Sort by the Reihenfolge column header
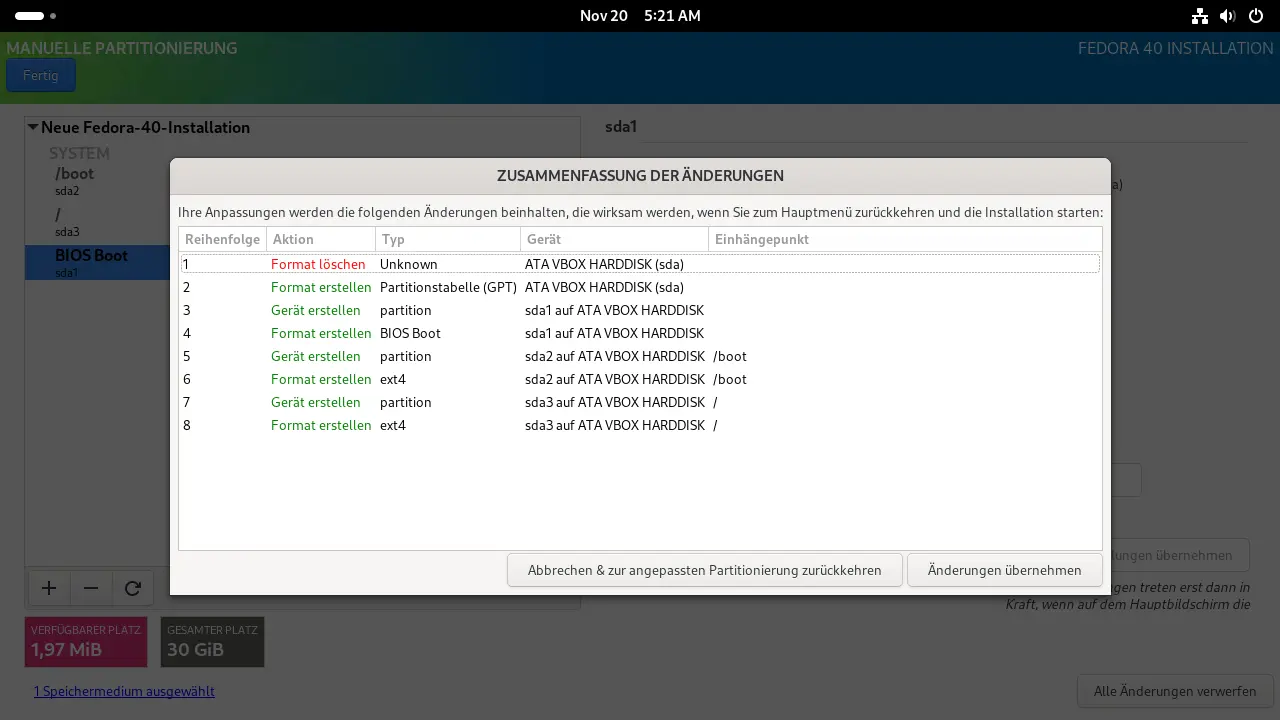This screenshot has height=720, width=1280. coord(222,239)
